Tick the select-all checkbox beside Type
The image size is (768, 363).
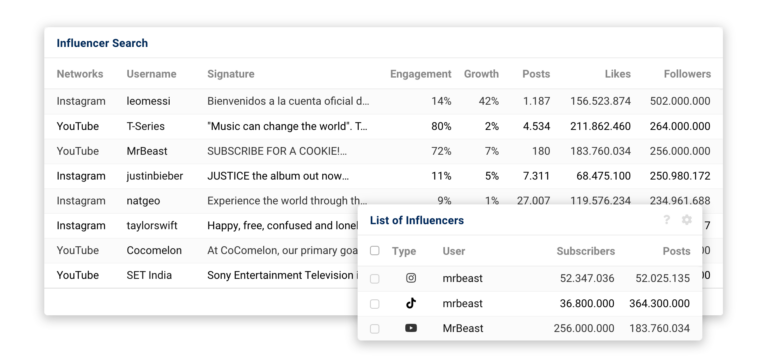[375, 251]
